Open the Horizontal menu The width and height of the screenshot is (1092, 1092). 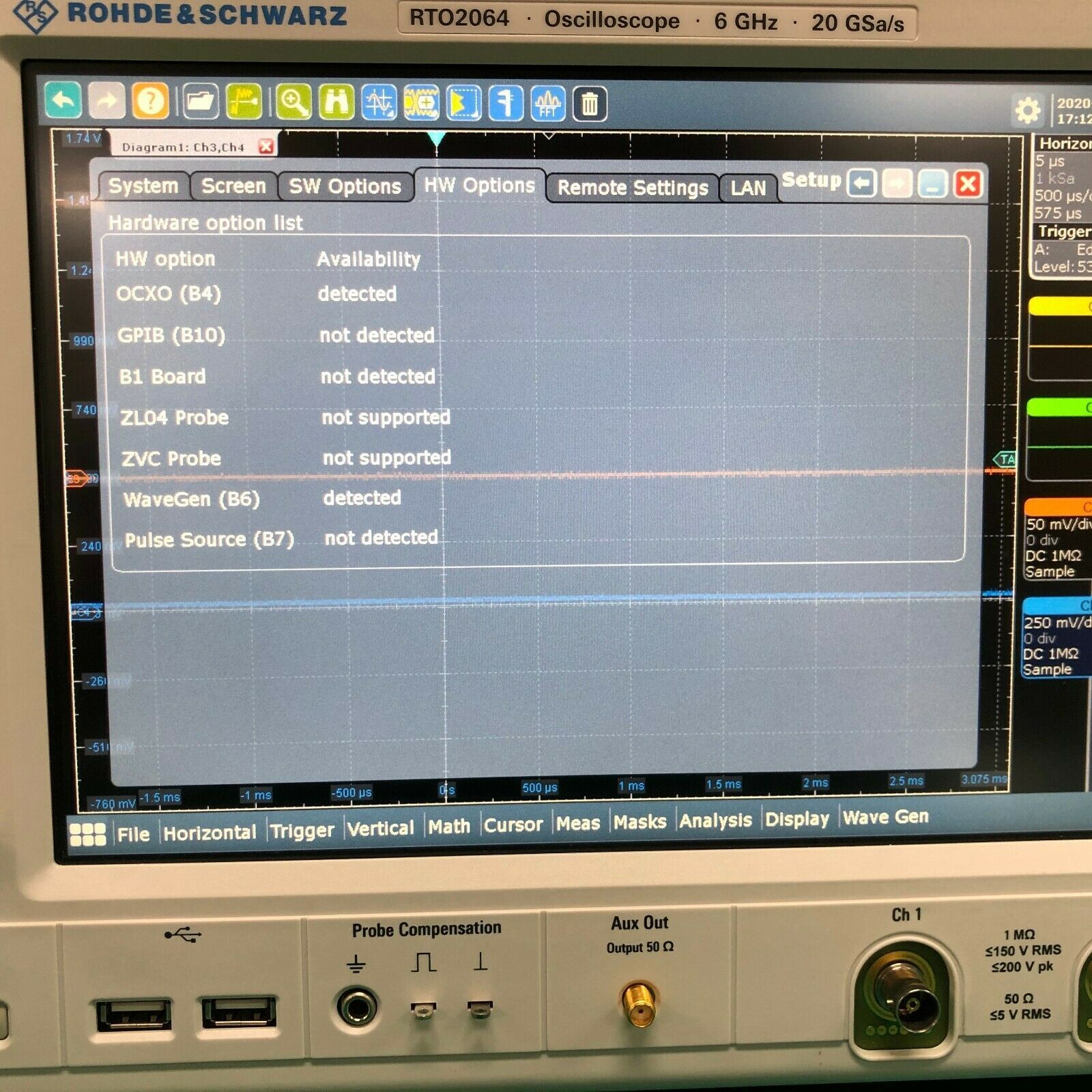[210, 833]
